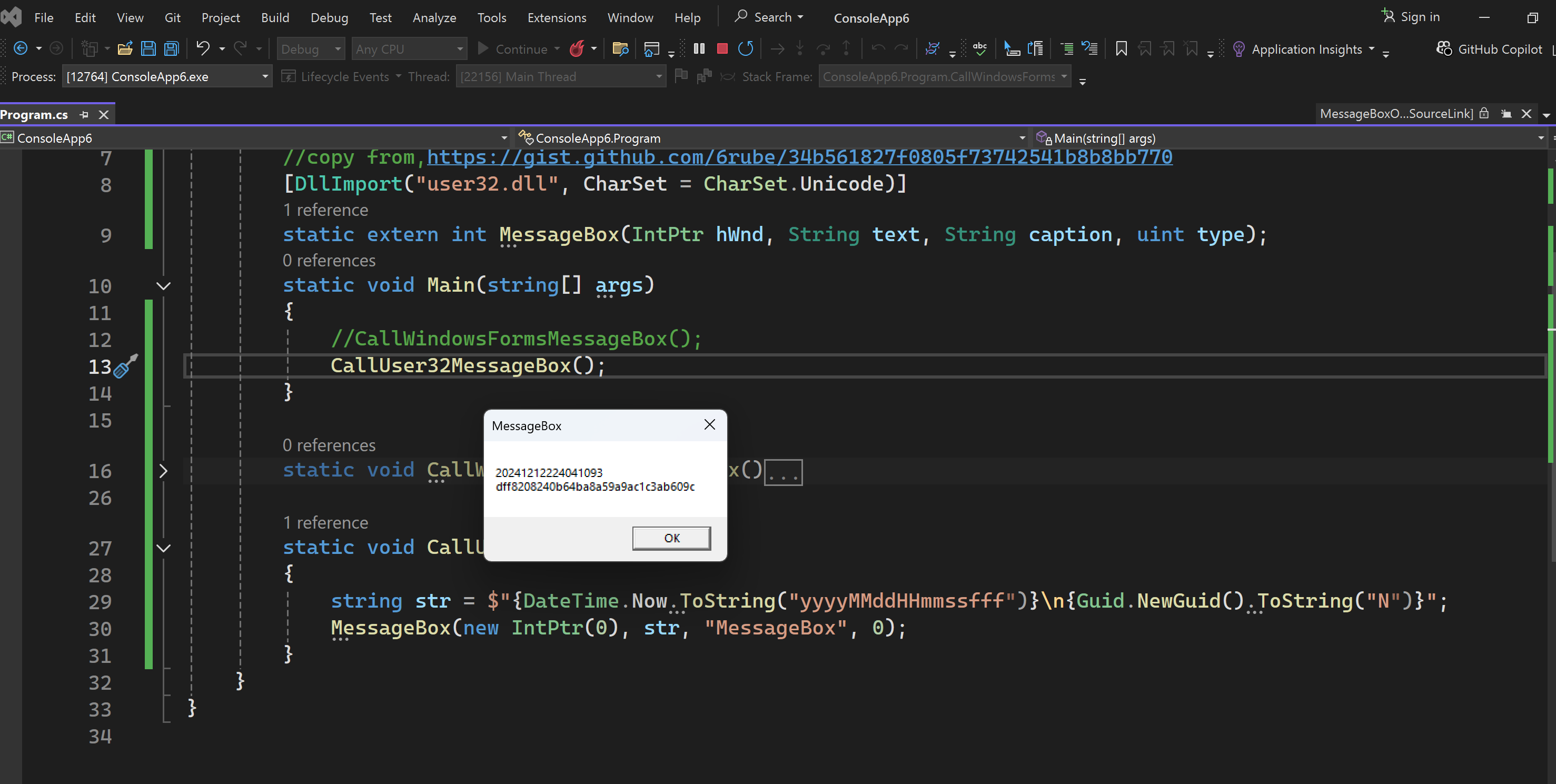Open the gist.github.com link in comment
The image size is (1556, 784).
pos(799,157)
